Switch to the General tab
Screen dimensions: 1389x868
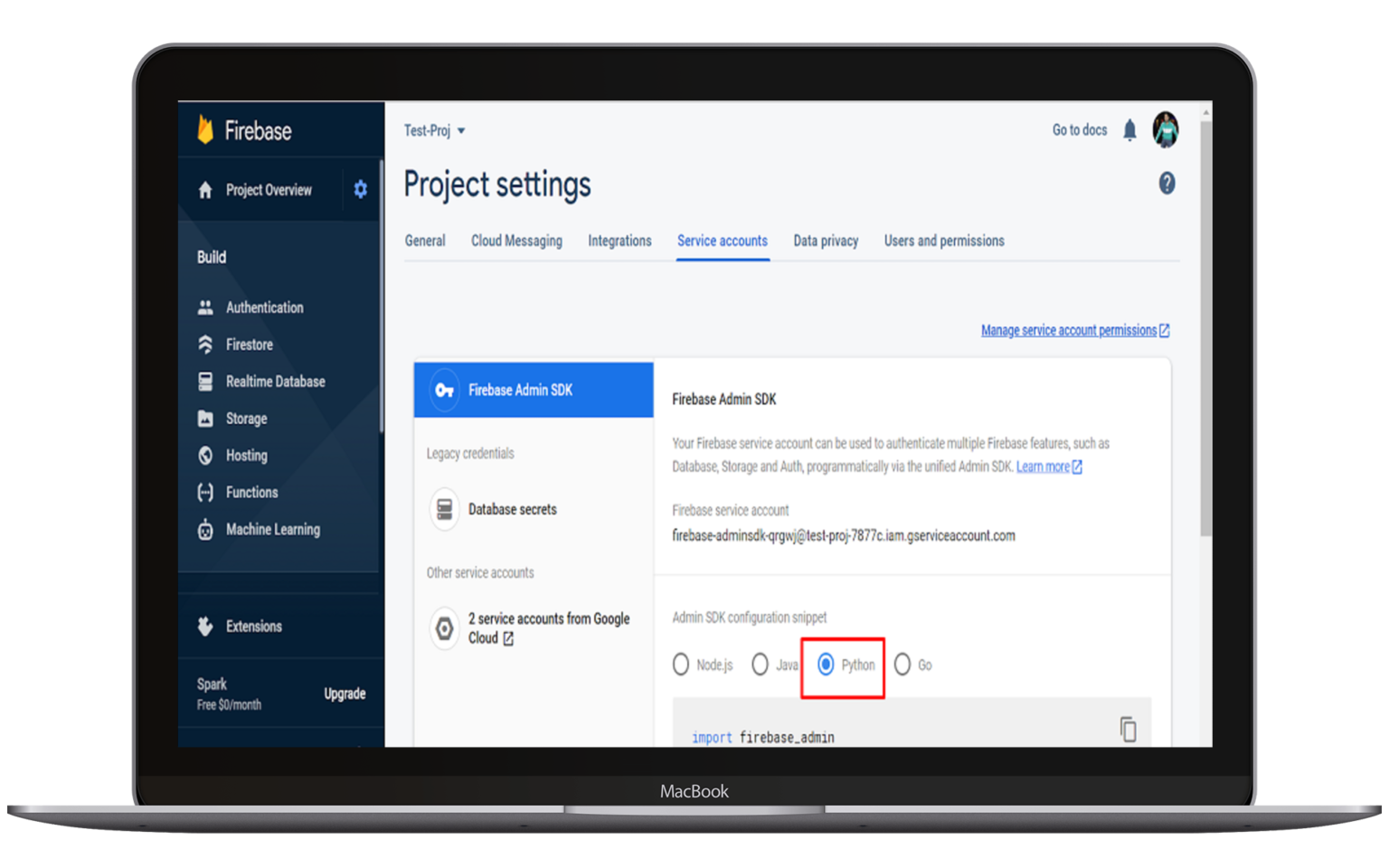[425, 241]
